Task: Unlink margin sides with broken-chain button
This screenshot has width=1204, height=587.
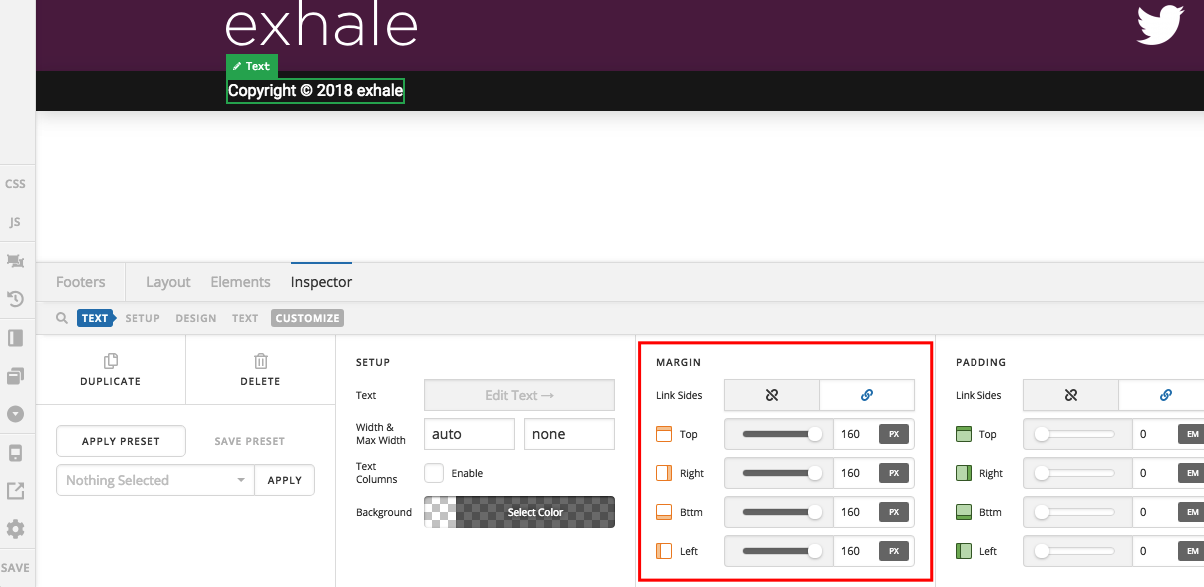Action: click(771, 395)
